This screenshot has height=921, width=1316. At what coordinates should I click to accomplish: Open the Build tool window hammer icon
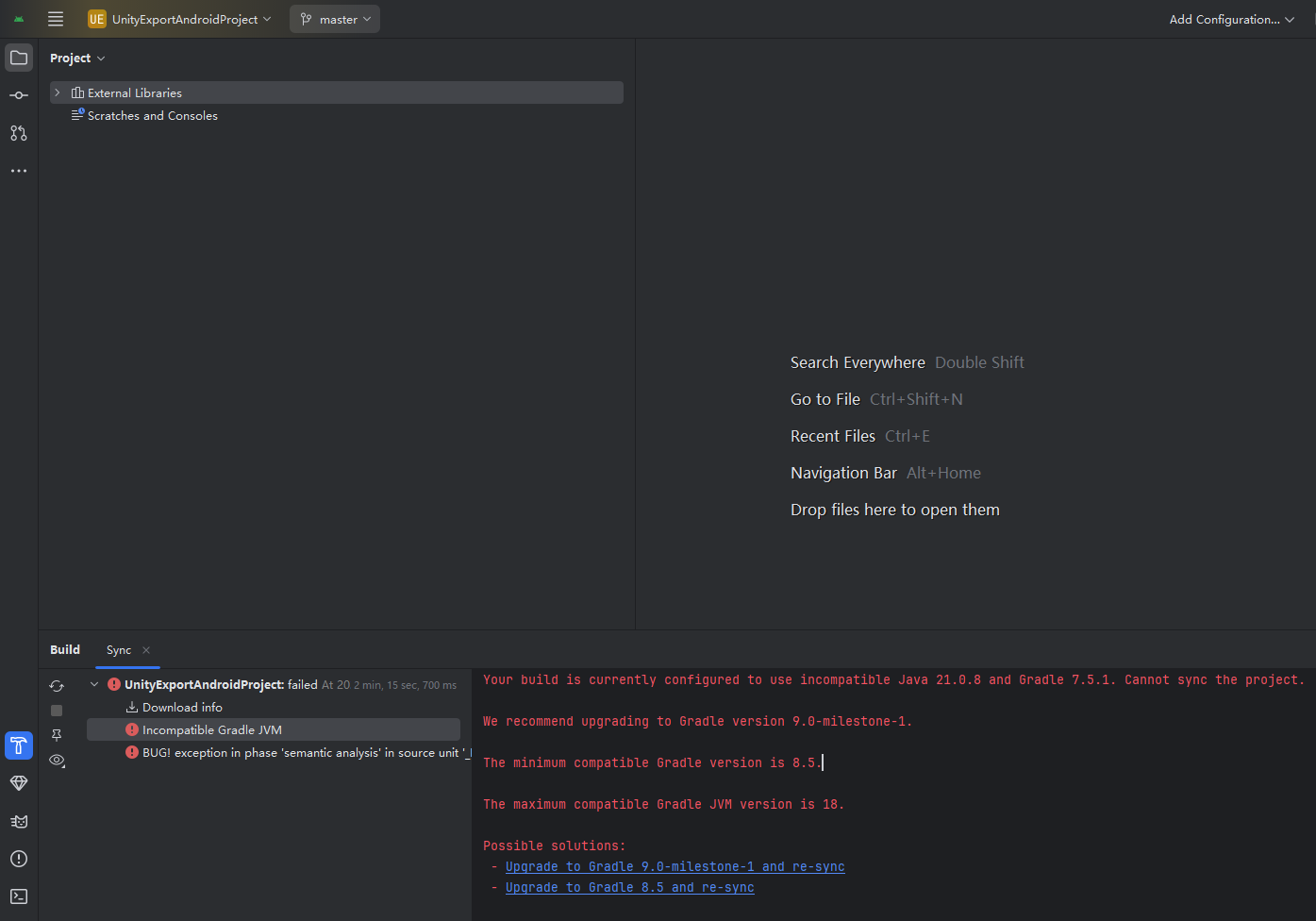19,745
